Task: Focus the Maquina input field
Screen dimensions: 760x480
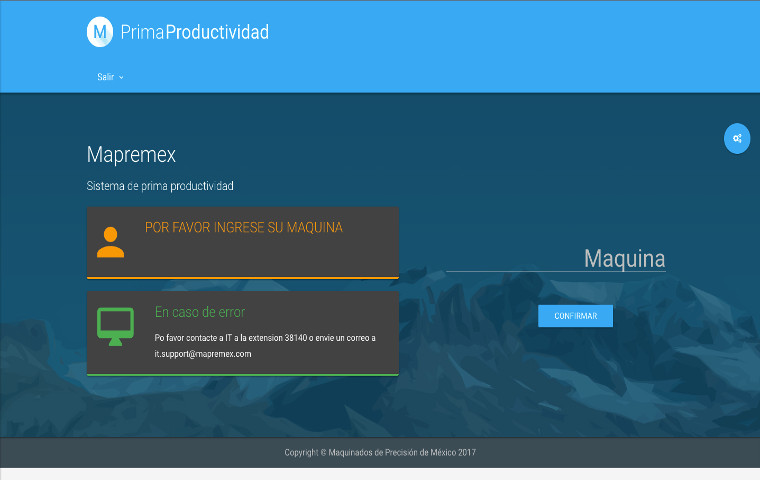Action: pos(555,258)
